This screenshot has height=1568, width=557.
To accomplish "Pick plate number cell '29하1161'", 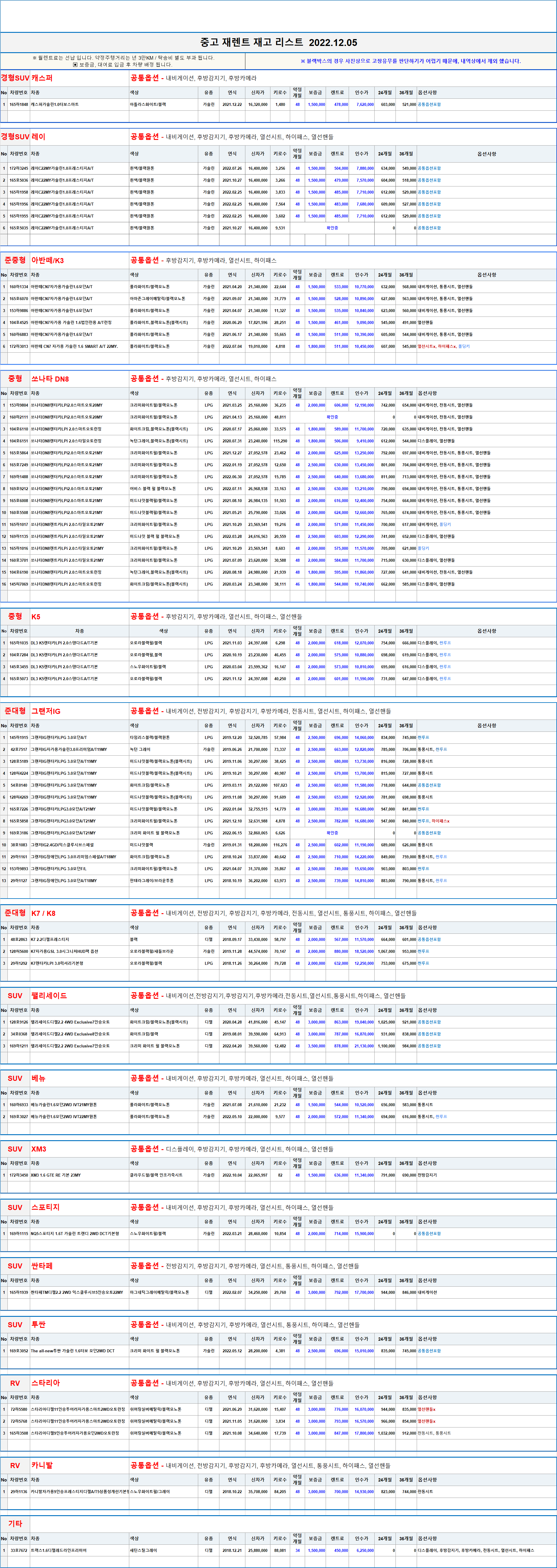I will [x=19, y=856].
